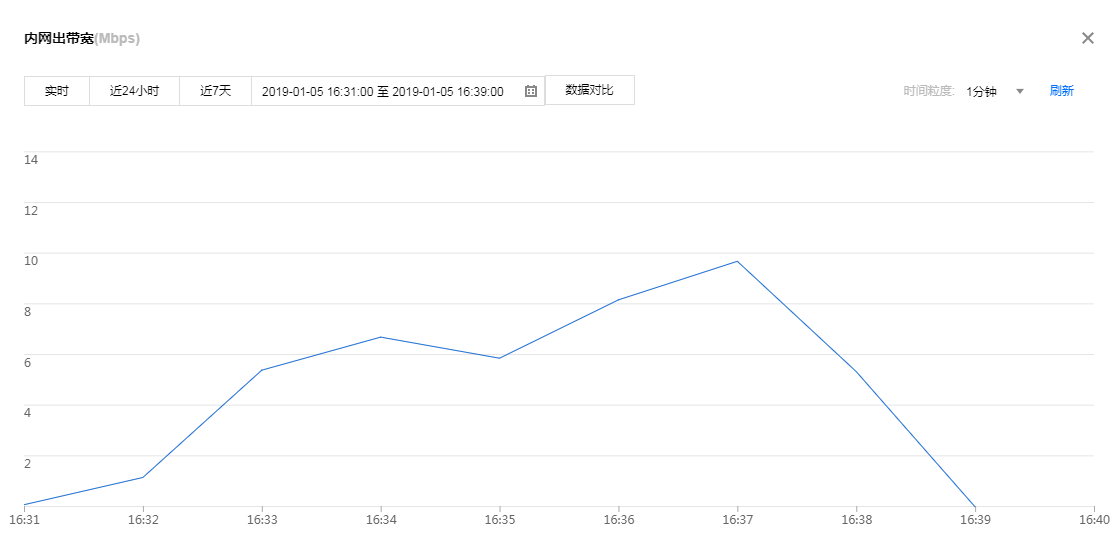Click the falling point at 16:38
Image resolution: width=1119 pixels, height=550 pixels.
(x=856, y=372)
